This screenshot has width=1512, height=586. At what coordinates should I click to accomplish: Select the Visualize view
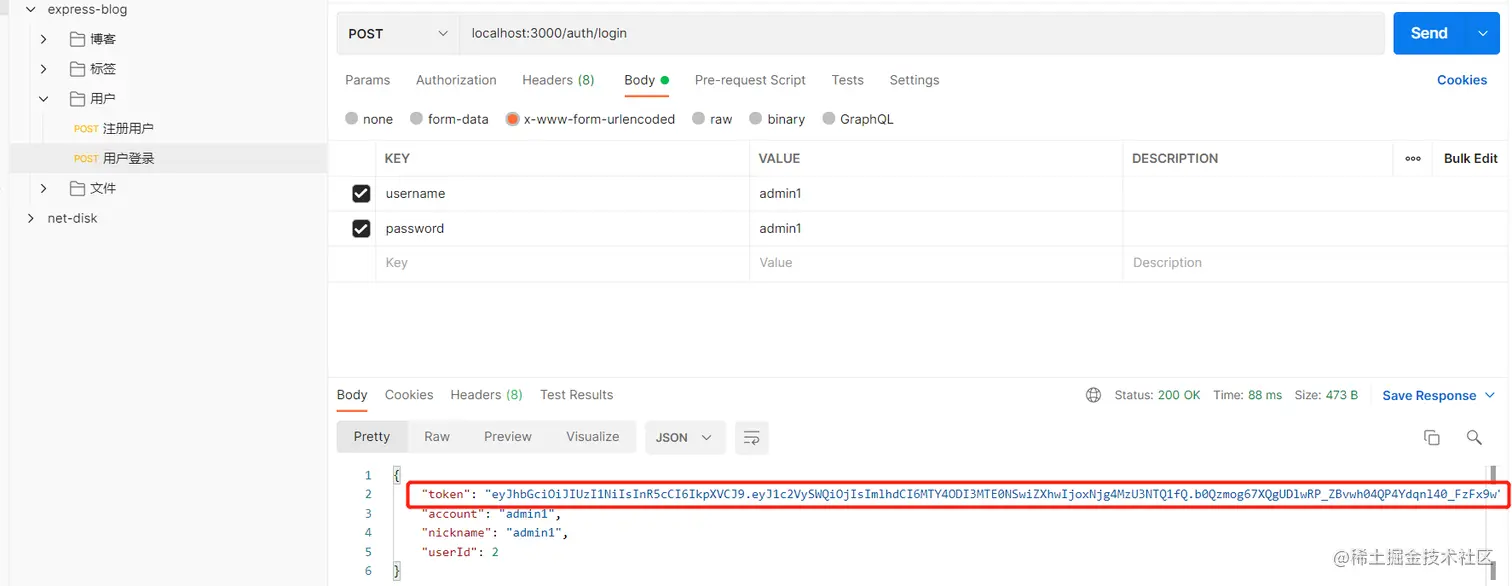(593, 437)
